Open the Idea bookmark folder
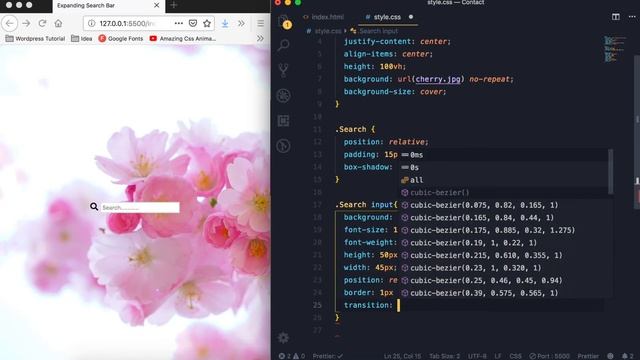Screen dimensions: 640x360 [82, 38]
